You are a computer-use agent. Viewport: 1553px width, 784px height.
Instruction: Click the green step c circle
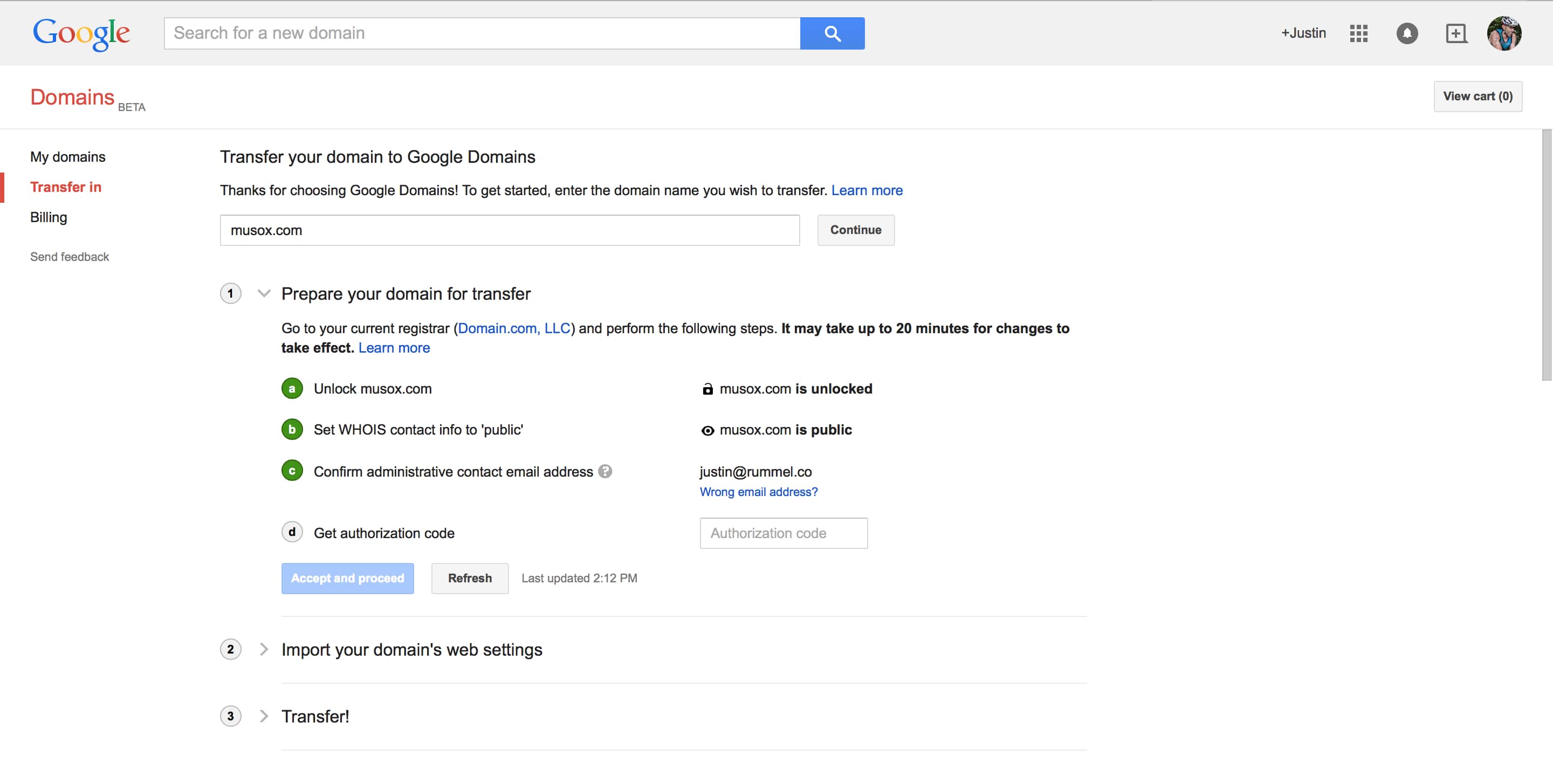[292, 471]
